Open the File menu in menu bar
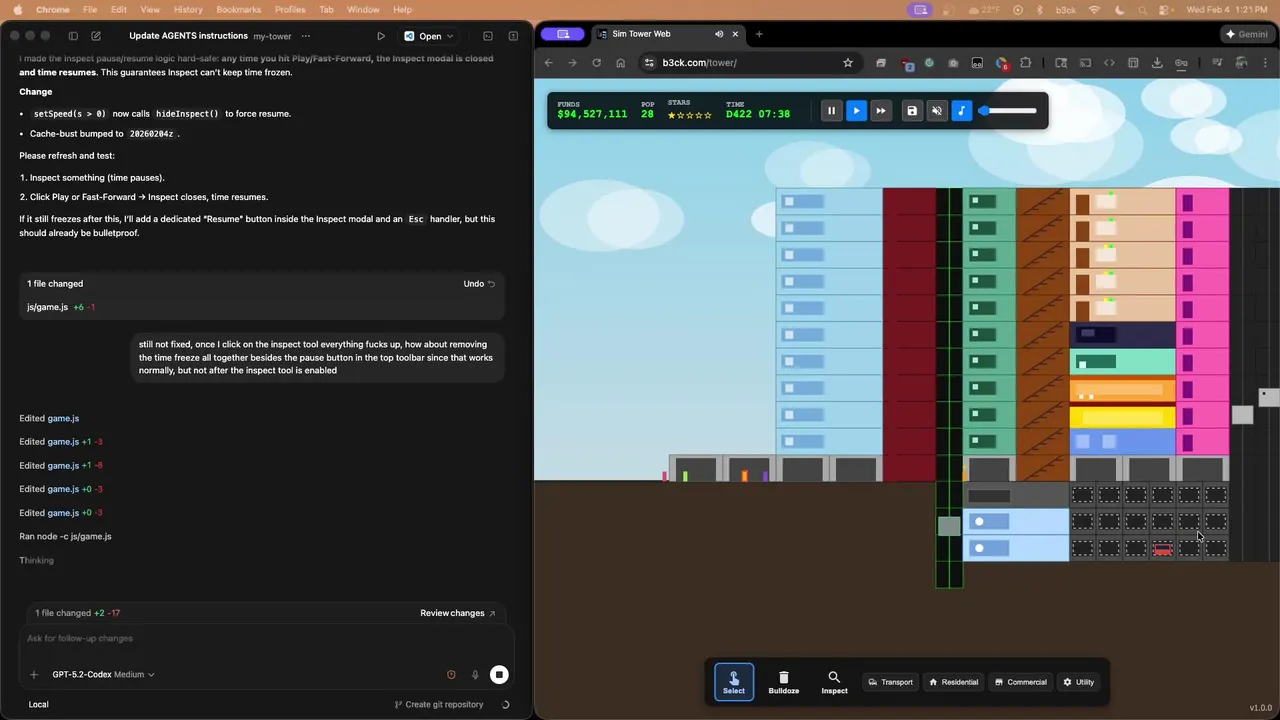Image resolution: width=1280 pixels, height=720 pixels. 90,9
